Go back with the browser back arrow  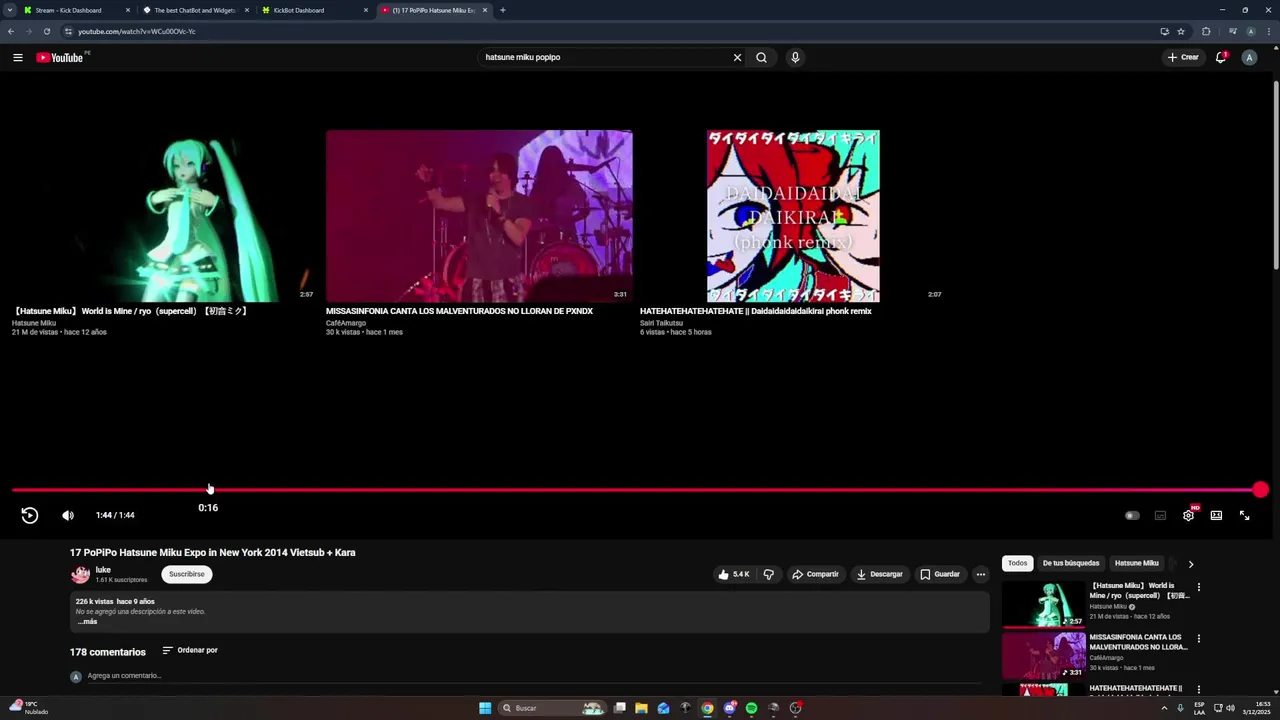(x=11, y=31)
